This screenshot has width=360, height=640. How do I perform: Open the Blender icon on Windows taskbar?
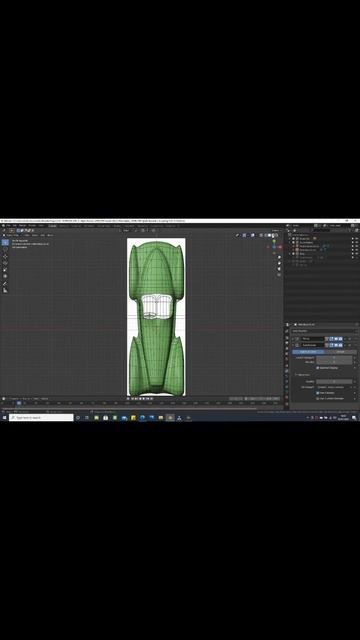click(170, 418)
